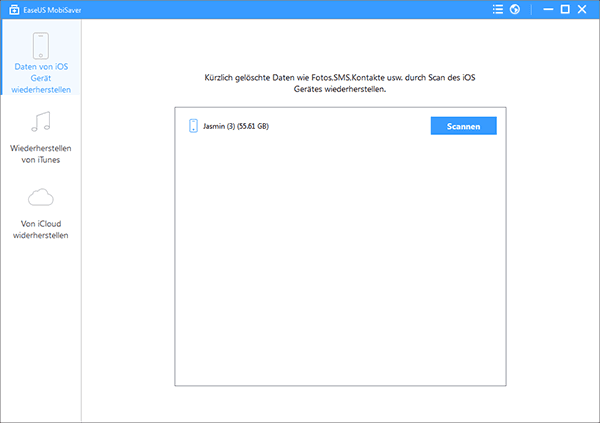600x423 pixels.
Task: Click the 'EaseUS MobiSaver' title text
Action: 52,10
